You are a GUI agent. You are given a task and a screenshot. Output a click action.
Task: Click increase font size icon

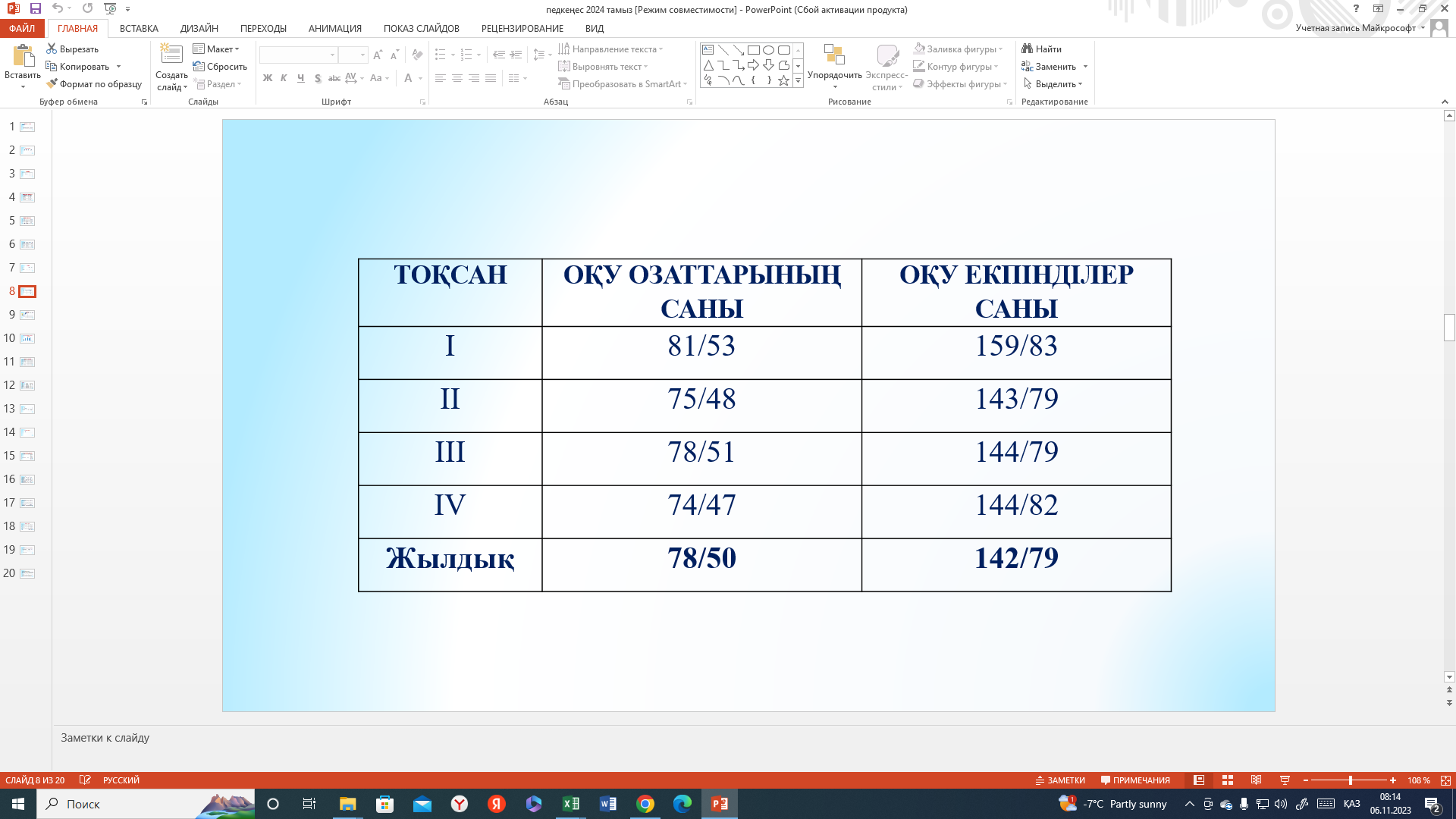pos(377,55)
